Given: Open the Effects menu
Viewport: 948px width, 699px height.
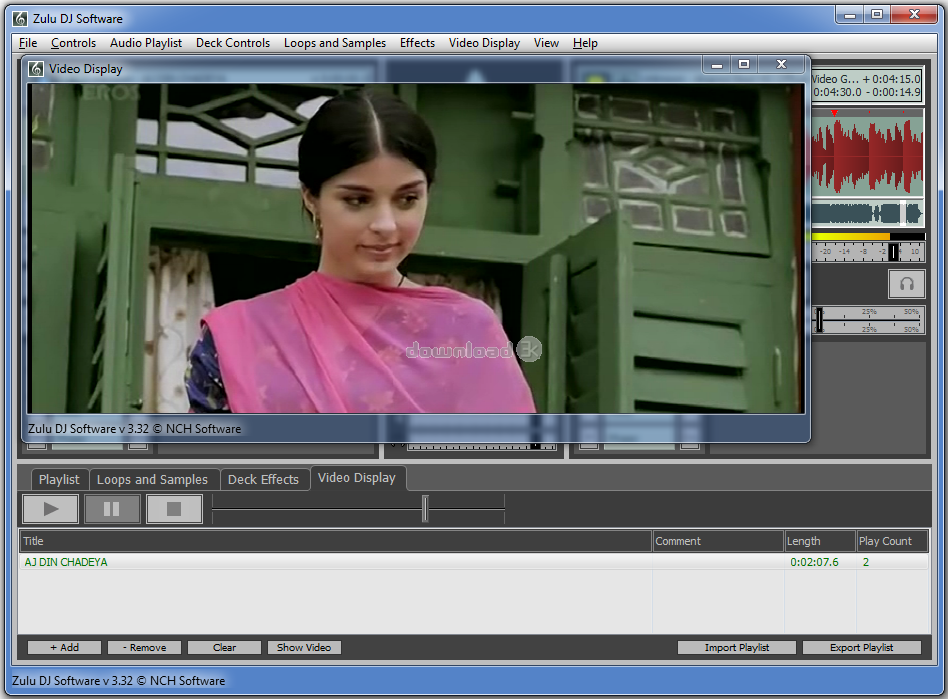Looking at the screenshot, I should click(417, 43).
